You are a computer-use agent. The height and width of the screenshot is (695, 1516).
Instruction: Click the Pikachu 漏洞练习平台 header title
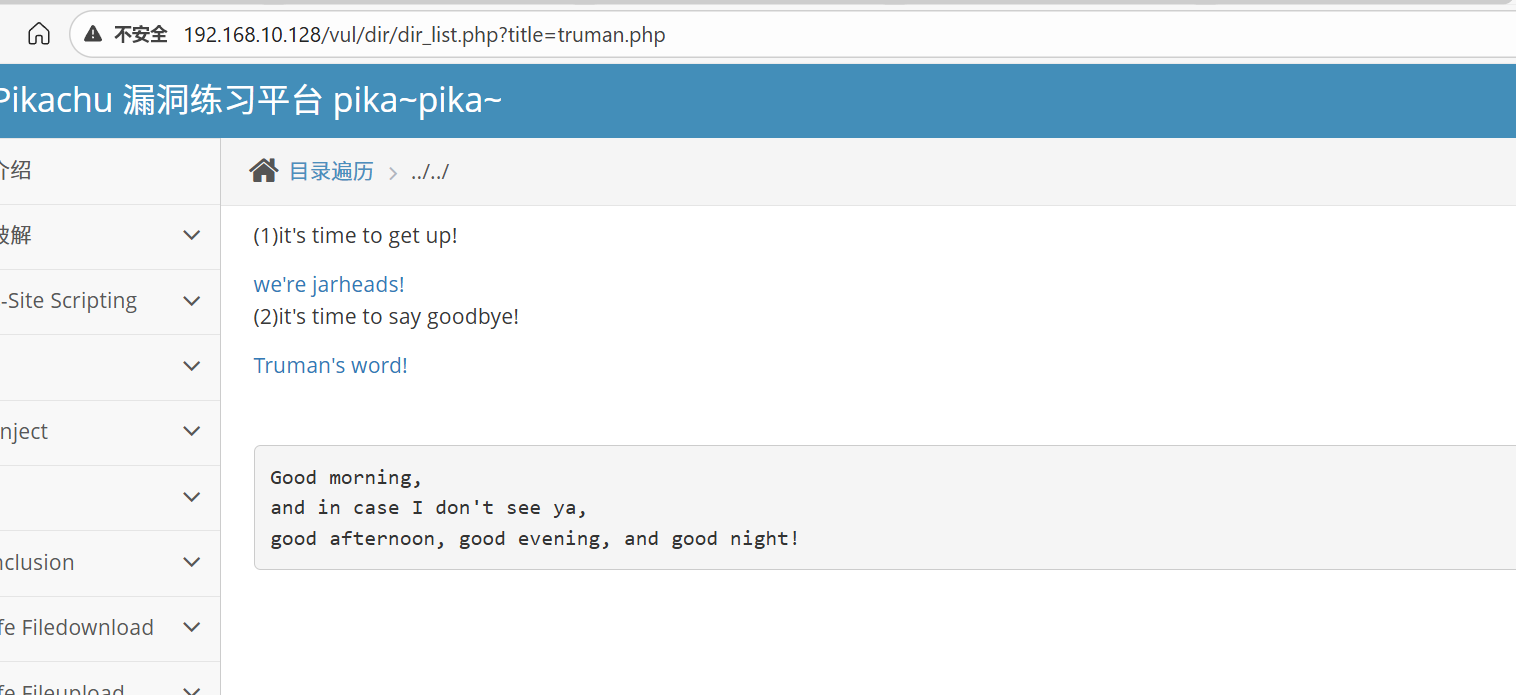(249, 100)
